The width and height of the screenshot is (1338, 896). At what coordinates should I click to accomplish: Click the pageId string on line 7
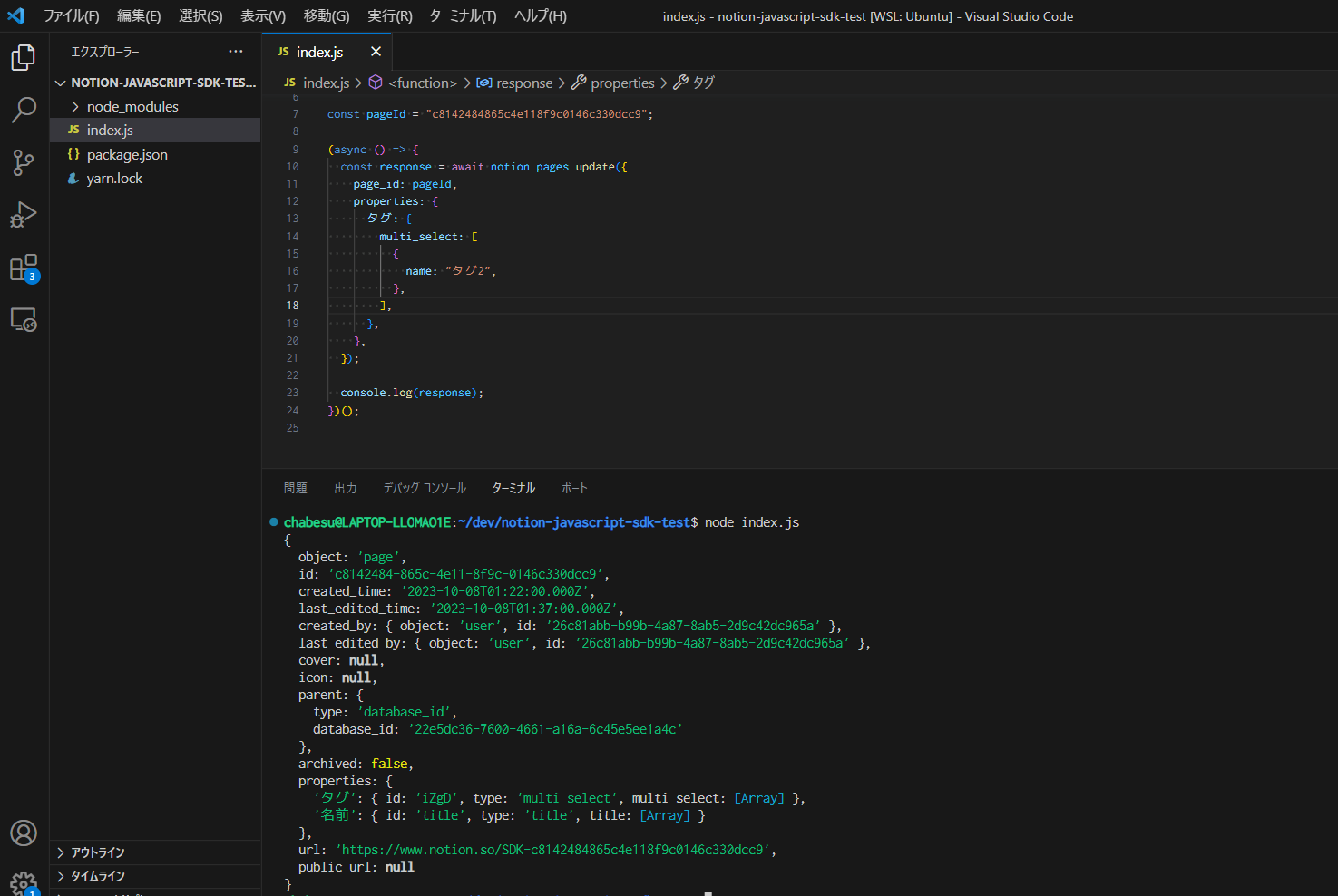click(x=536, y=114)
